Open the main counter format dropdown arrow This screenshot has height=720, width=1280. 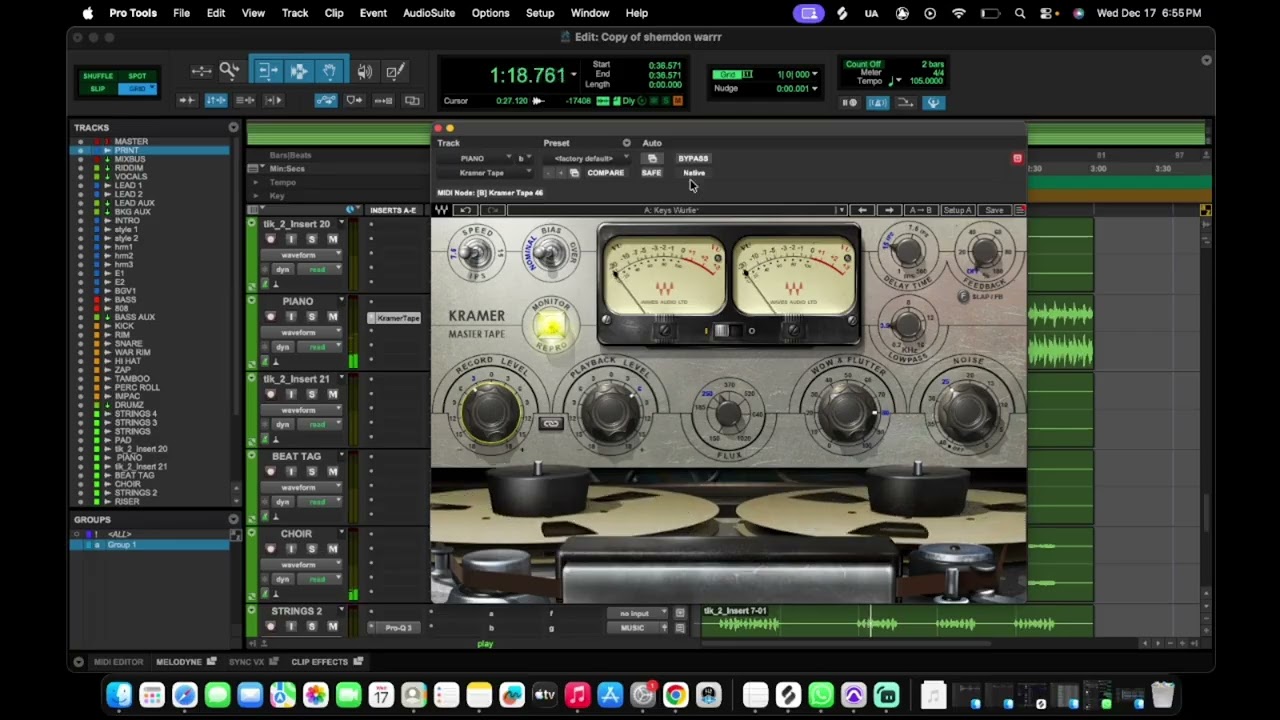573,76
